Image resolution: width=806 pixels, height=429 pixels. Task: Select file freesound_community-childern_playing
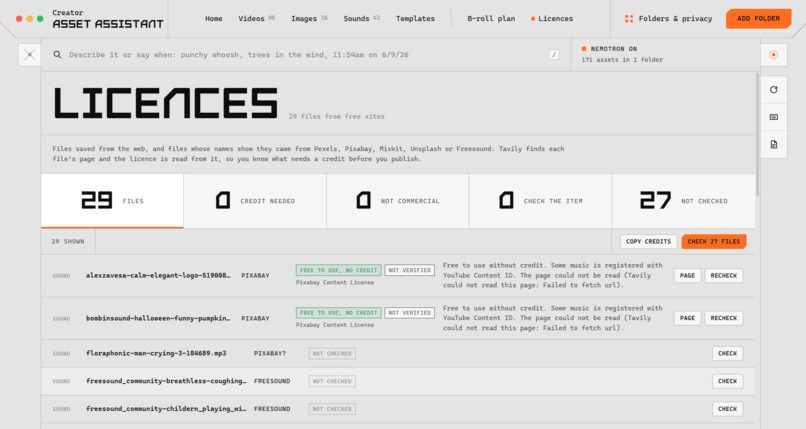coord(166,409)
